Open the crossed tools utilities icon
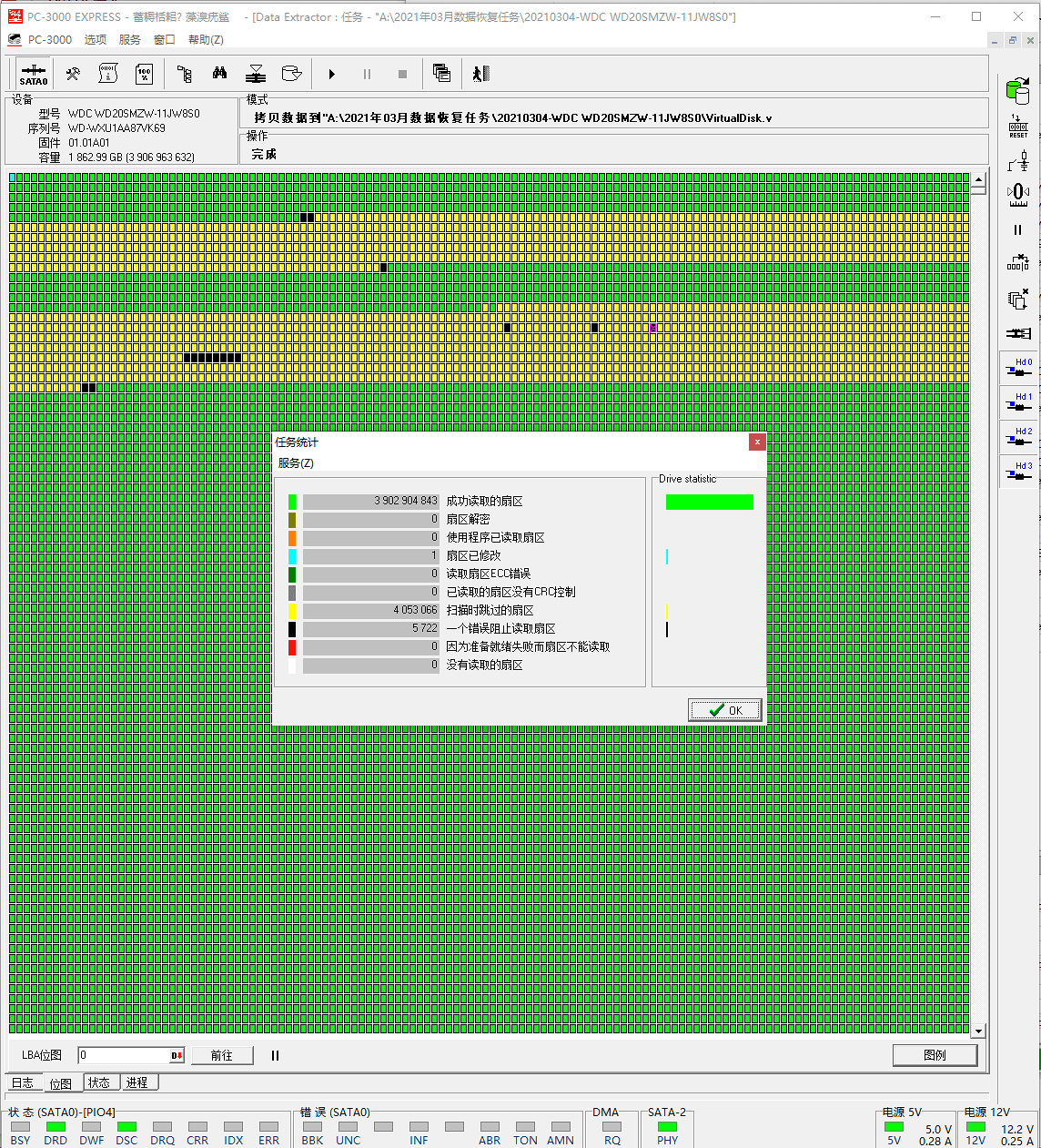The height and width of the screenshot is (1148, 1041). (x=73, y=74)
